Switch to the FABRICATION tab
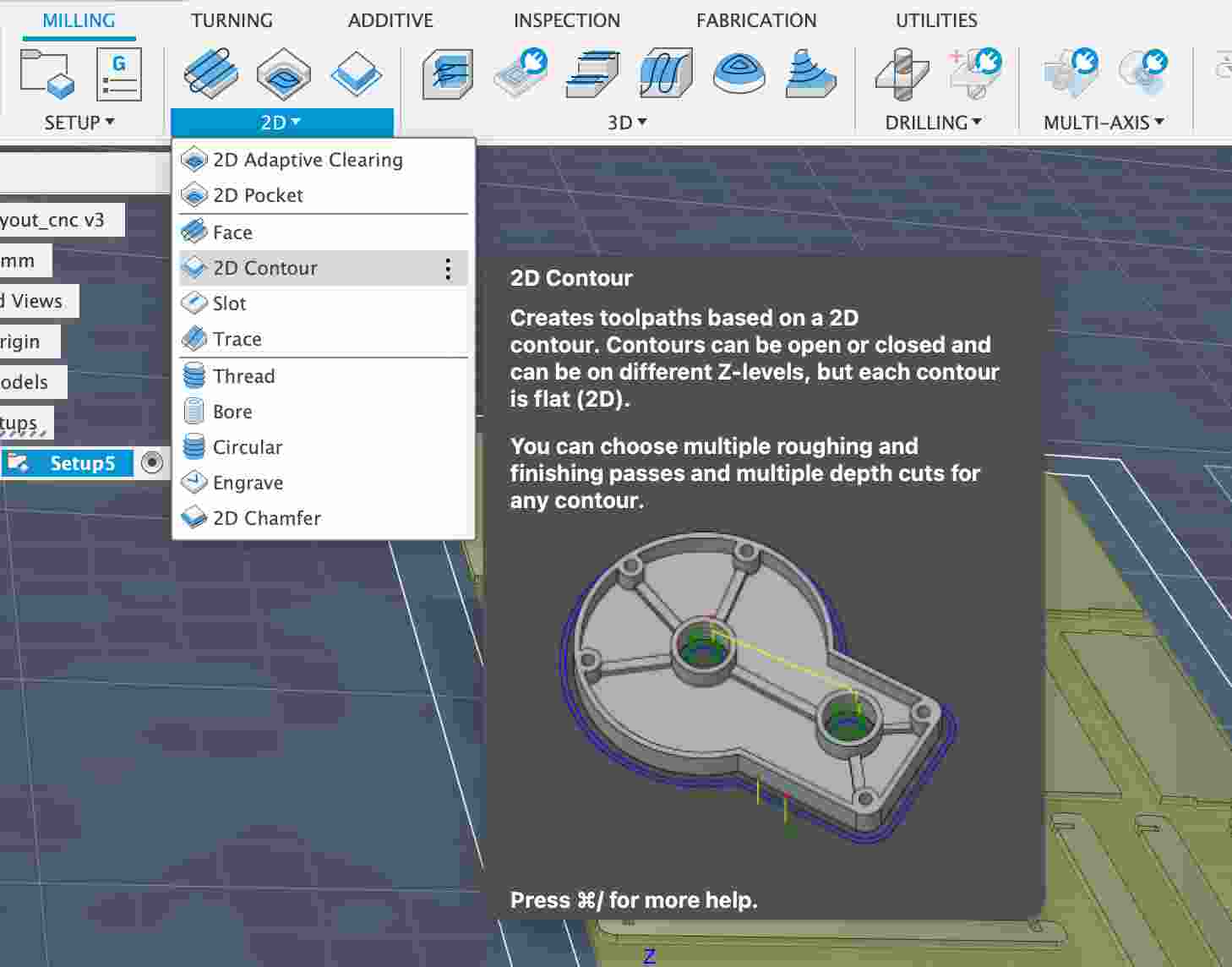Image resolution: width=1232 pixels, height=967 pixels. coord(756,20)
